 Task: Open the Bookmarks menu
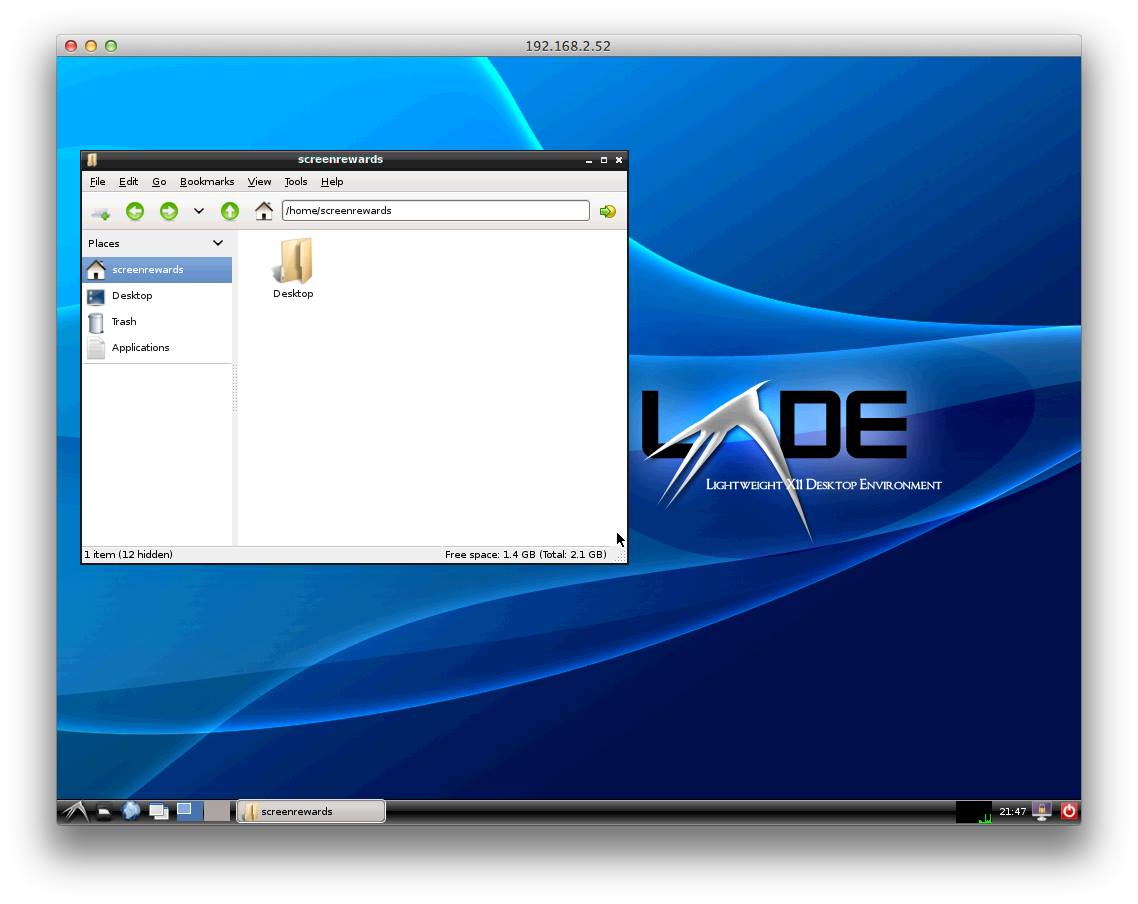[x=206, y=181]
